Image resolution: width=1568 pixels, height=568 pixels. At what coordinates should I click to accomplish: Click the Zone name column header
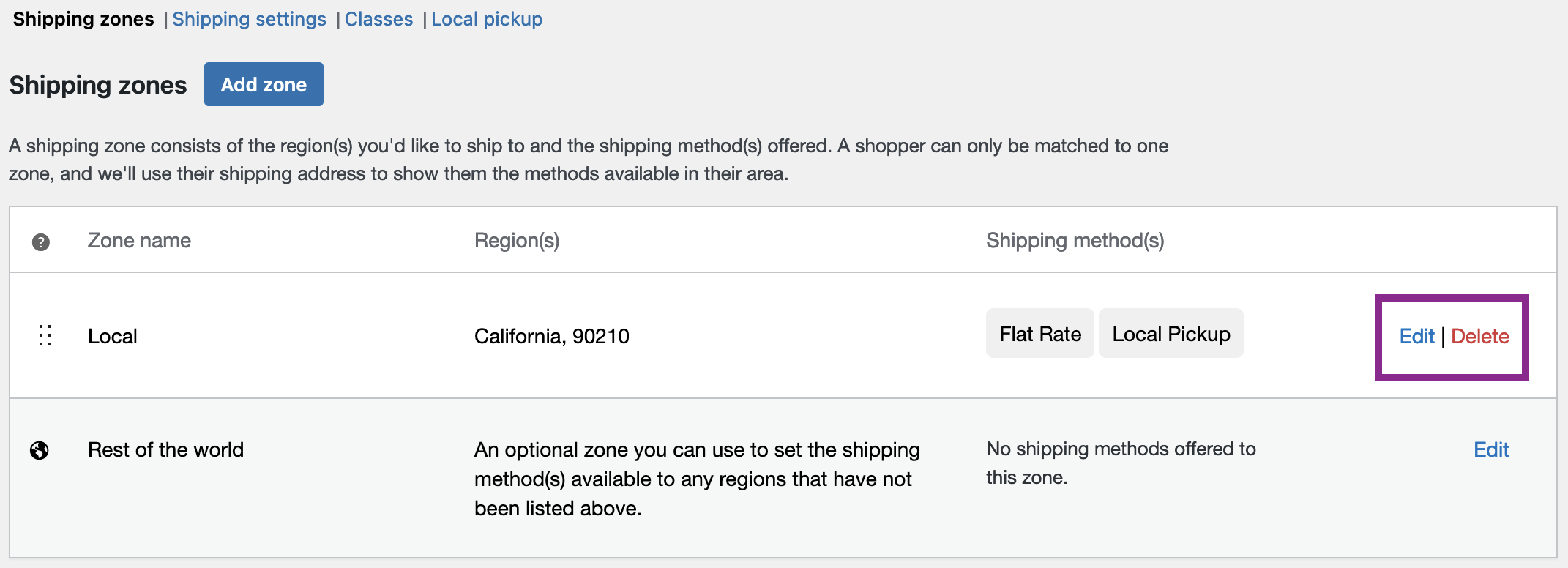point(139,241)
